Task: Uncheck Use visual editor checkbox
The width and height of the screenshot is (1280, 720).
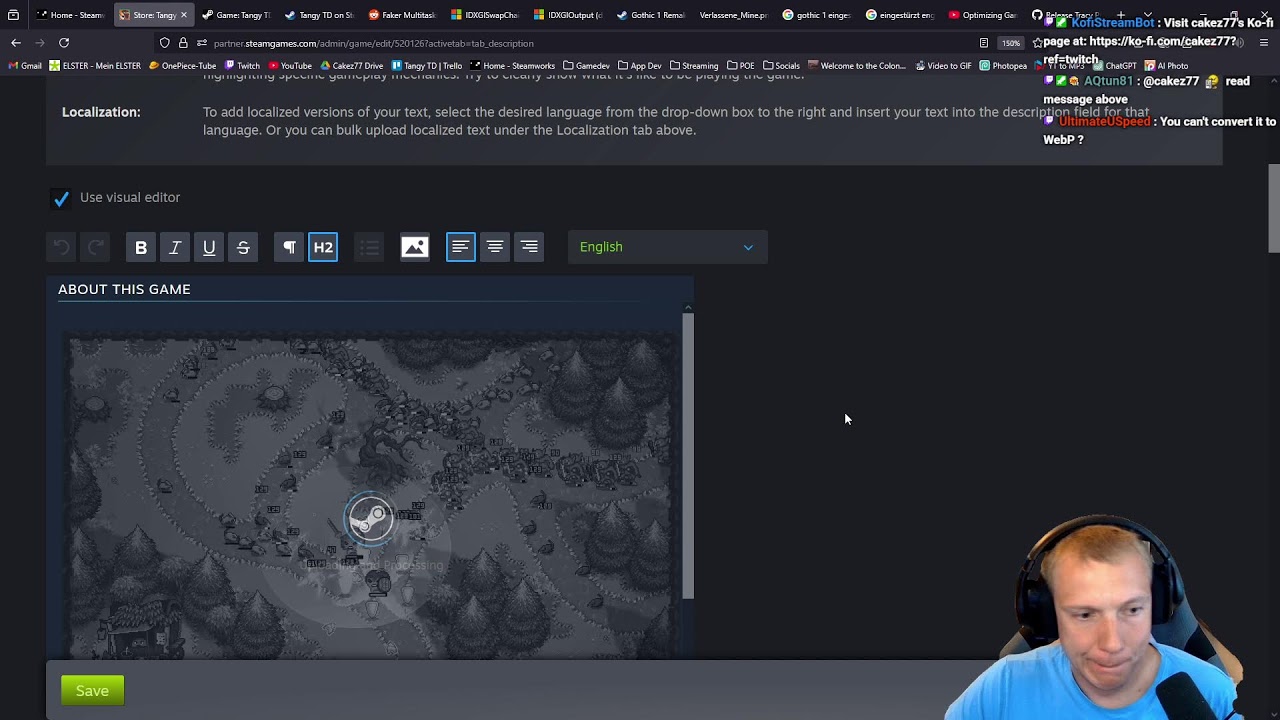Action: pos(61,198)
